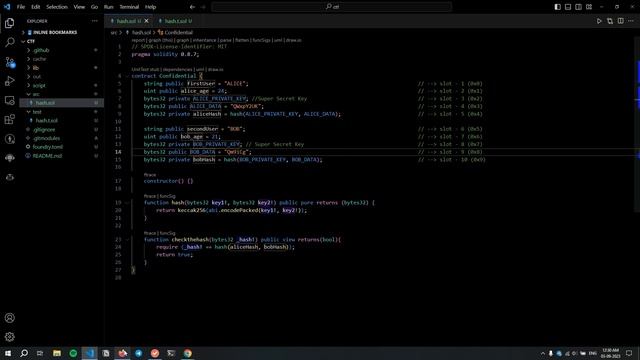Open the File menu
Screen dimensions: 640x360
coord(21,7)
